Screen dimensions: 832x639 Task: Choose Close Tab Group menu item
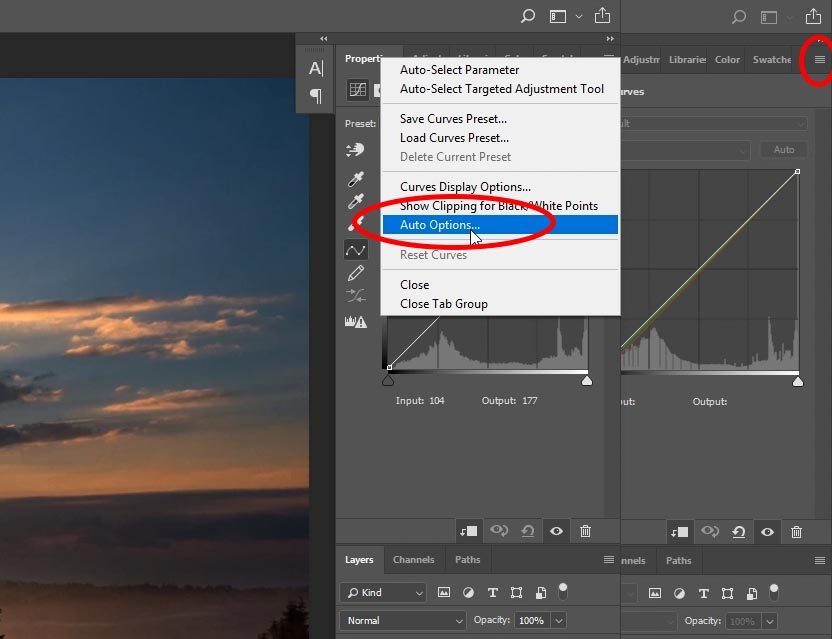click(500, 304)
